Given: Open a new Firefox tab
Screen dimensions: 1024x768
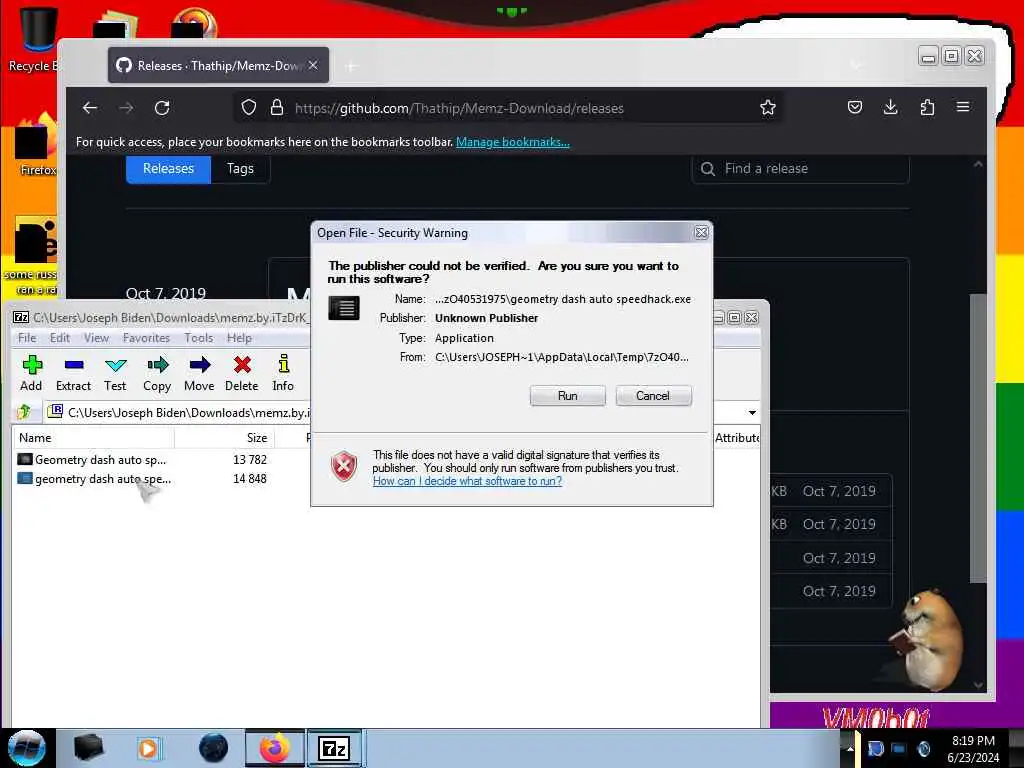Looking at the screenshot, I should pyautogui.click(x=351, y=66).
